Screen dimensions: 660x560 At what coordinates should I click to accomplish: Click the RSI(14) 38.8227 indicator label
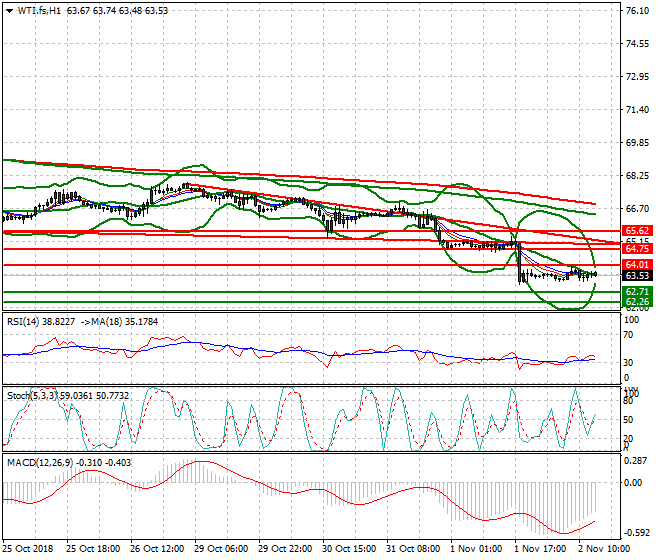coord(41,322)
